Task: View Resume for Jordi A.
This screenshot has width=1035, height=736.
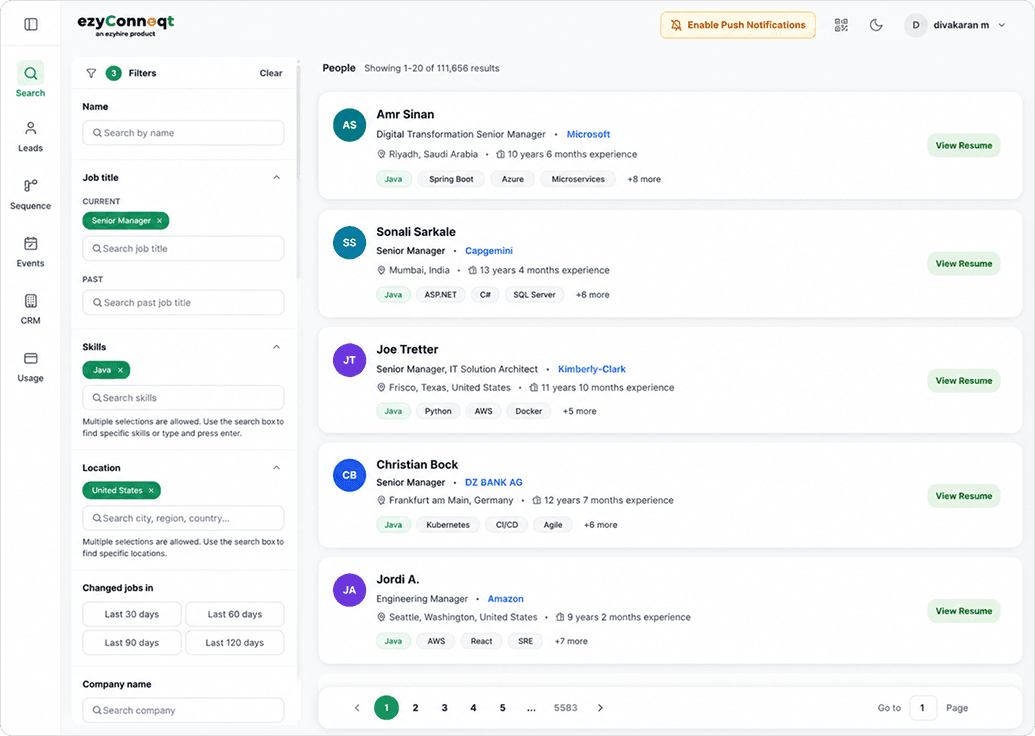Action: [963, 611]
